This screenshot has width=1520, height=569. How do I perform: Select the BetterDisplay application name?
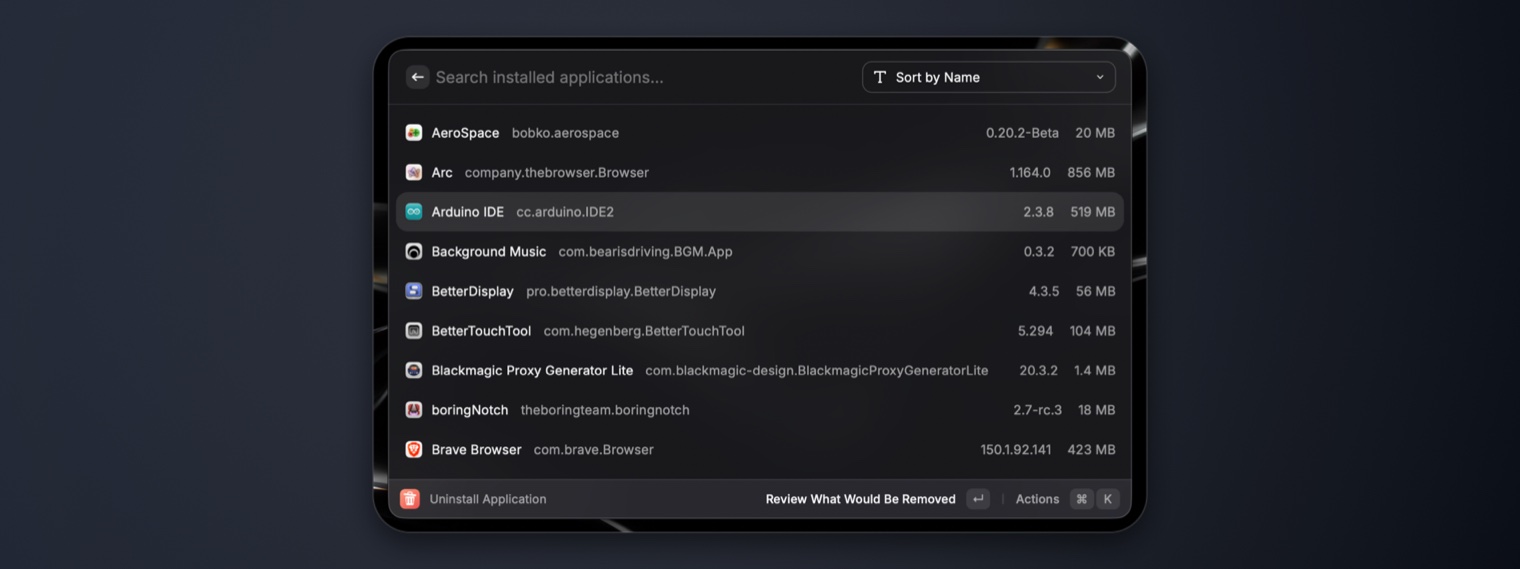(x=472, y=291)
